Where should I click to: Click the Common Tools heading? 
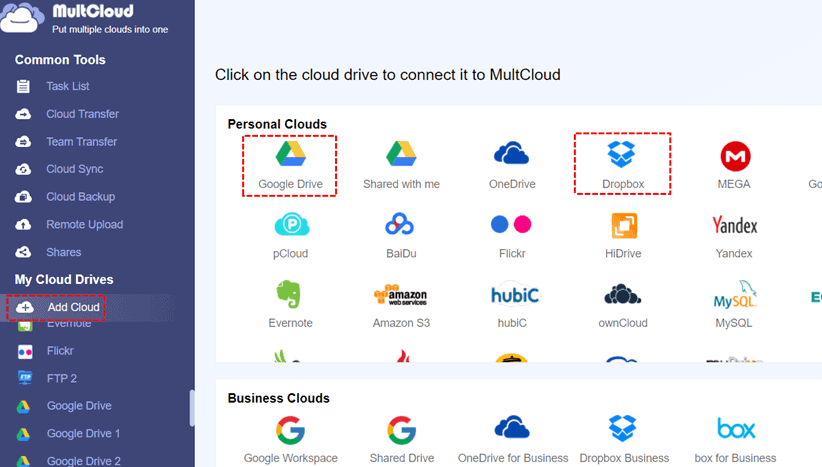[60, 60]
